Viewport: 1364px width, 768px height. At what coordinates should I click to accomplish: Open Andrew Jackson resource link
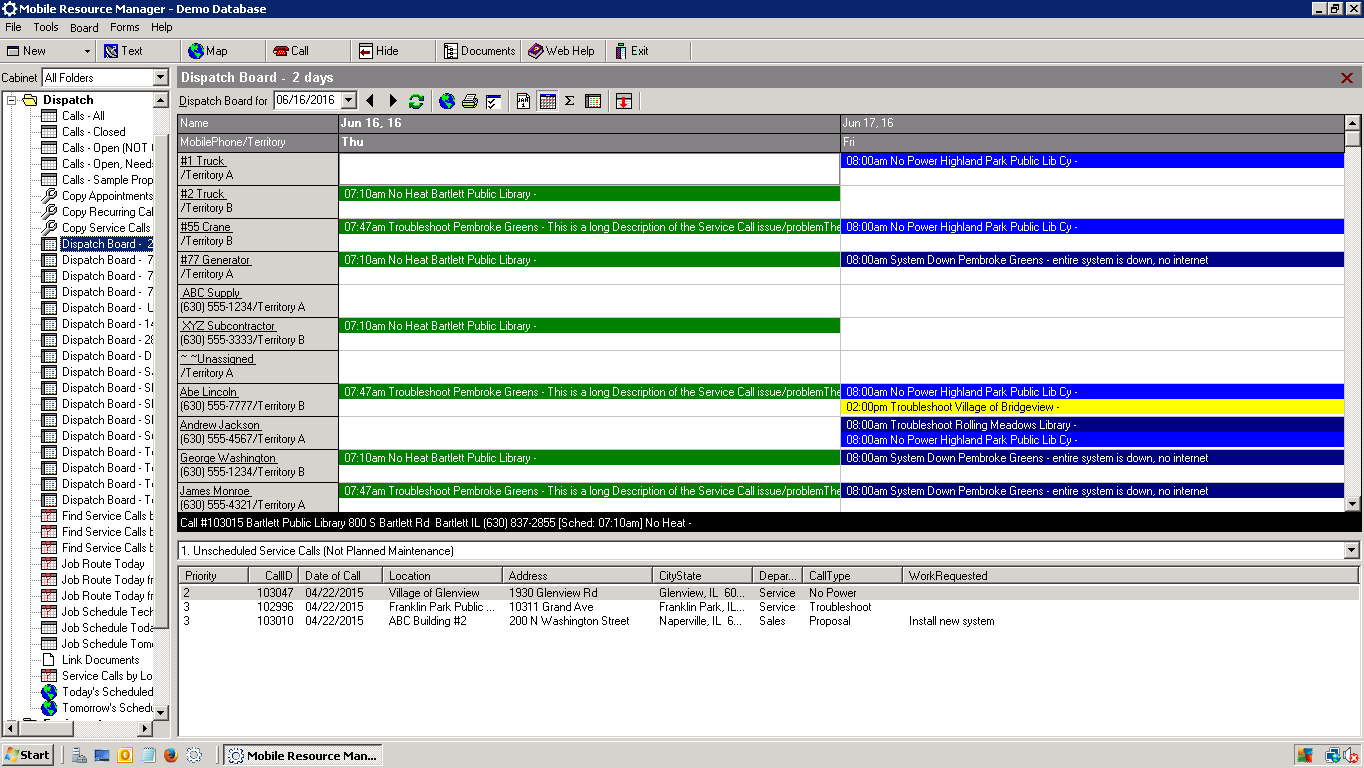(220, 425)
